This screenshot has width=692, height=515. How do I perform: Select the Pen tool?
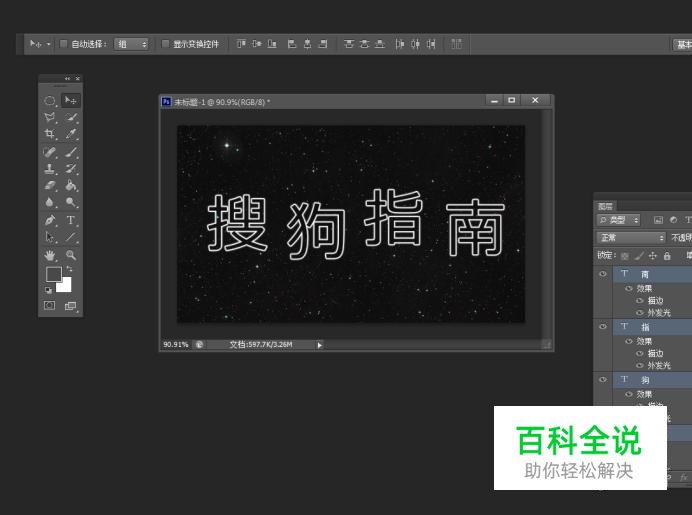[50, 220]
